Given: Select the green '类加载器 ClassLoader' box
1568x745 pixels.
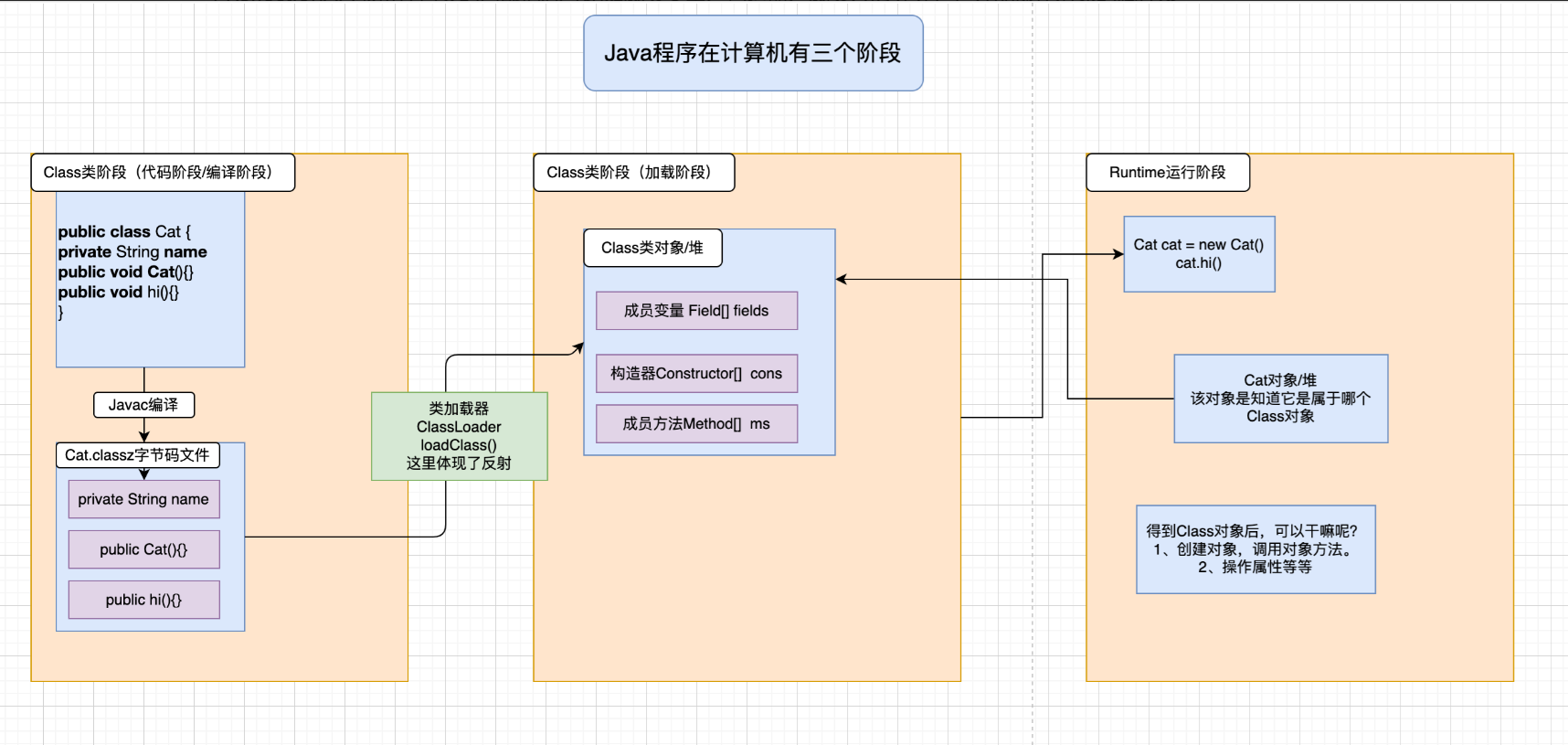Looking at the screenshot, I should 460,436.
